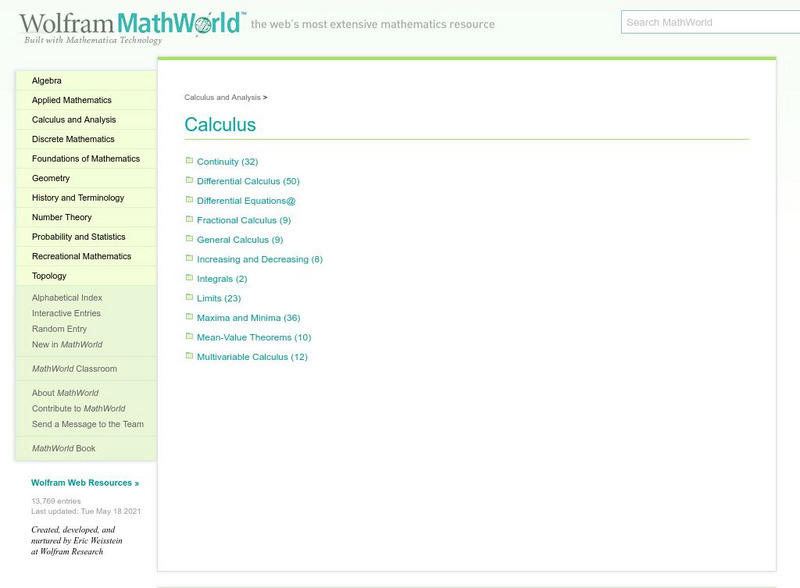Open Wolfram Web Resources

(x=85, y=483)
